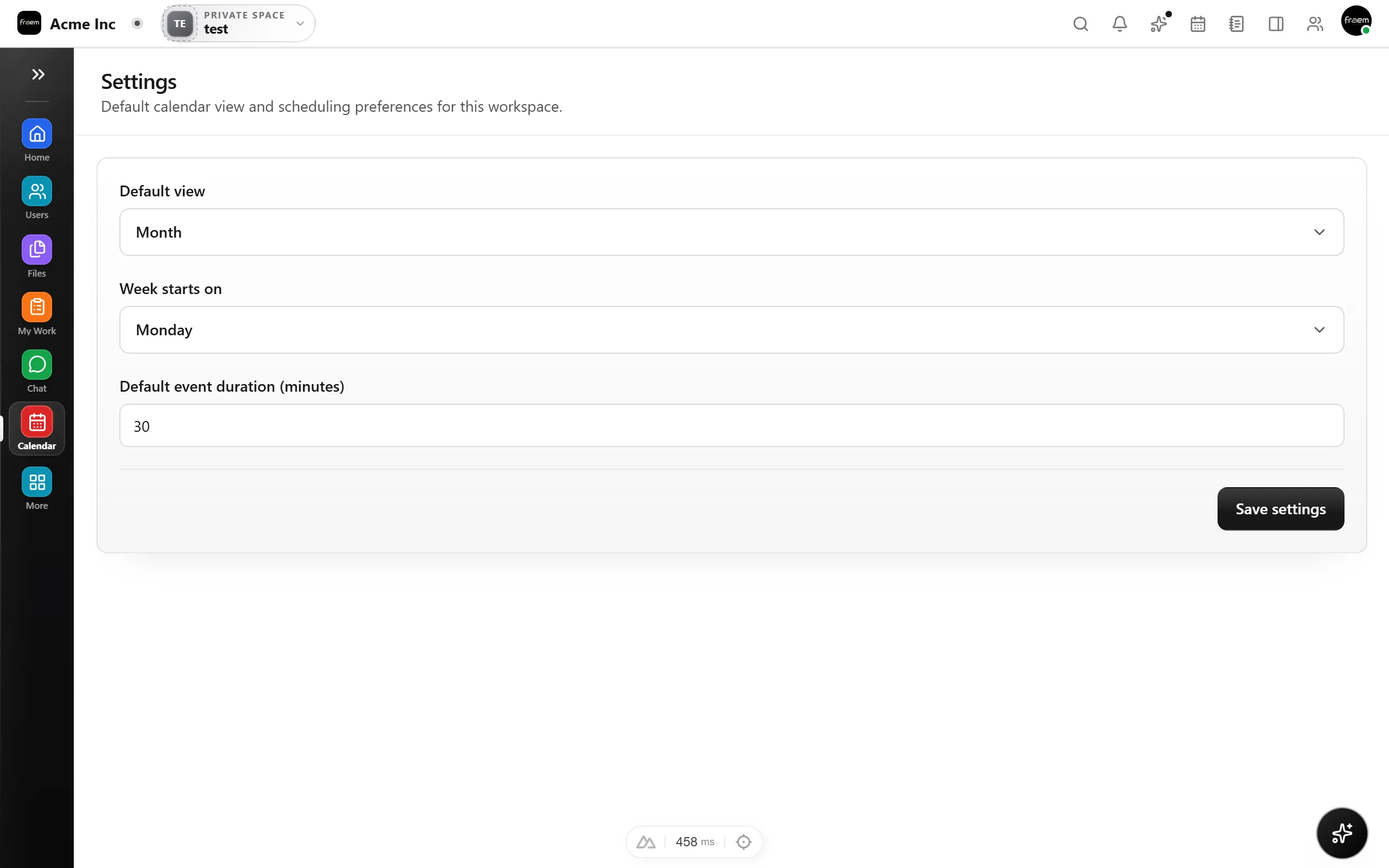1389x868 pixels.
Task: Click Save settings button
Action: 1280,509
